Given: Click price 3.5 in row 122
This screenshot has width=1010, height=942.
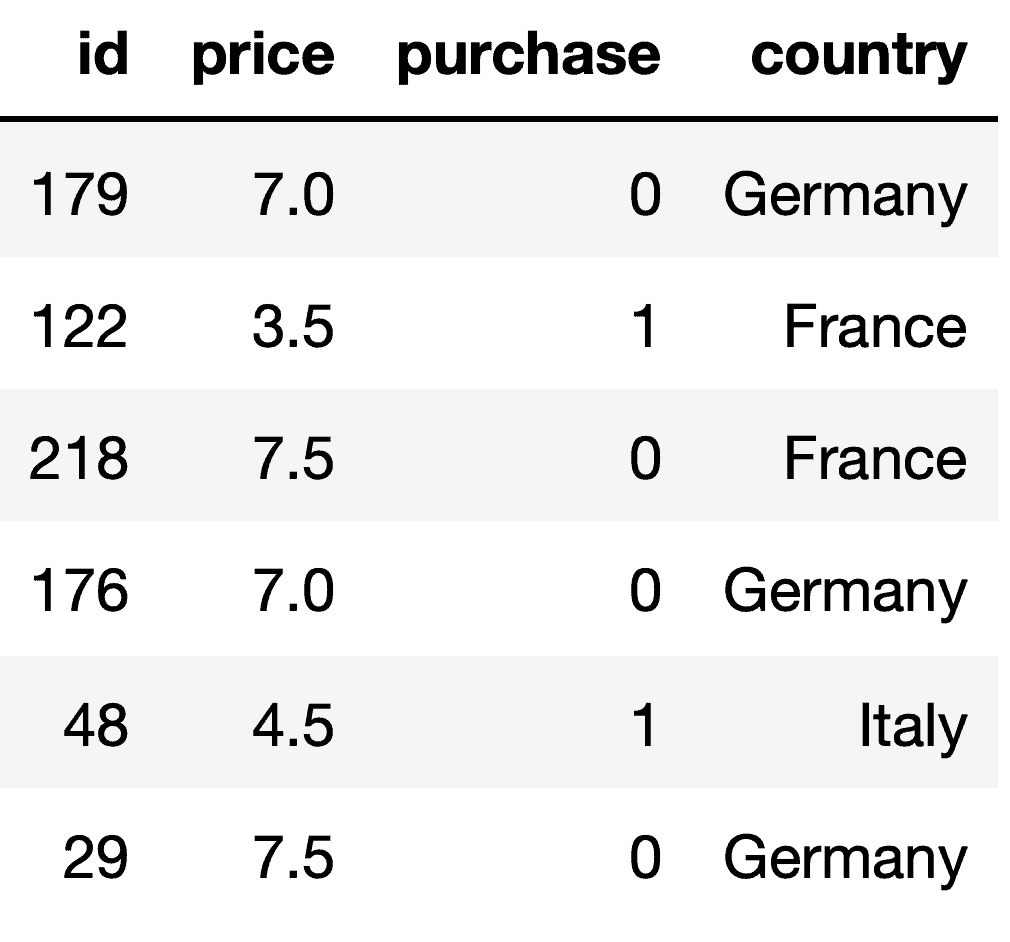Looking at the screenshot, I should tap(293, 326).
